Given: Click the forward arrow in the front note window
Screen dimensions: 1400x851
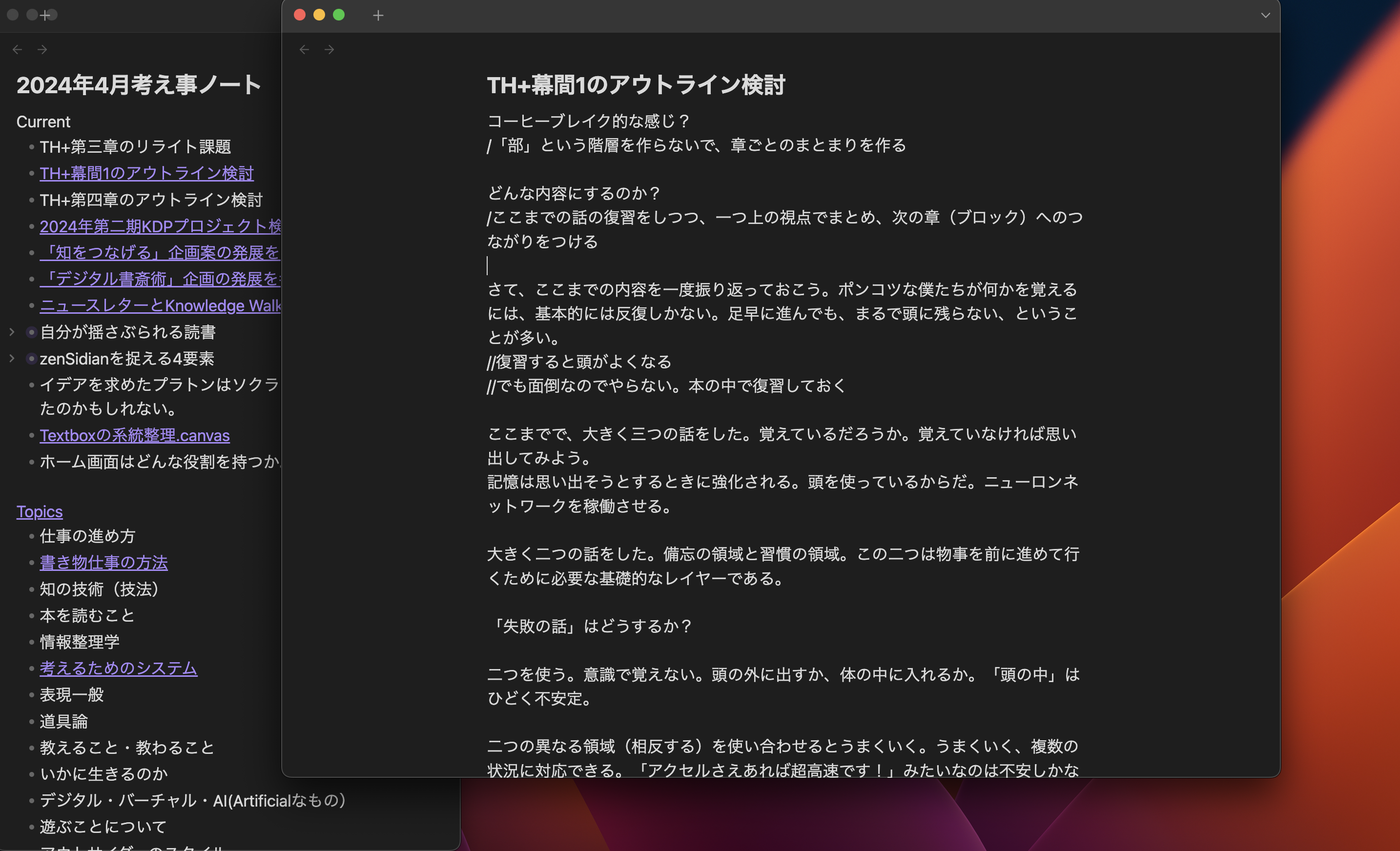Looking at the screenshot, I should click(x=329, y=49).
